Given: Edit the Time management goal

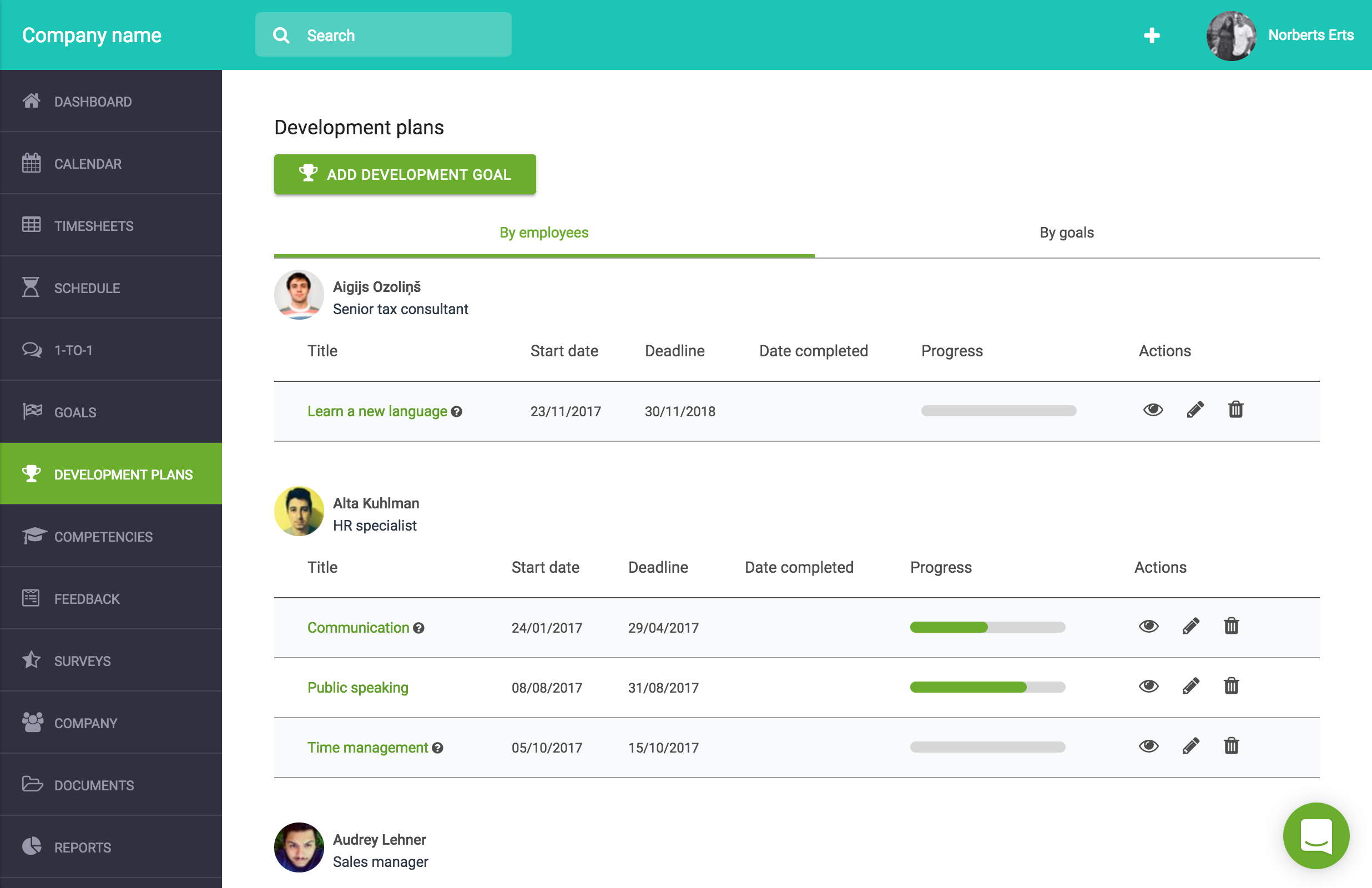Looking at the screenshot, I should point(1191,746).
